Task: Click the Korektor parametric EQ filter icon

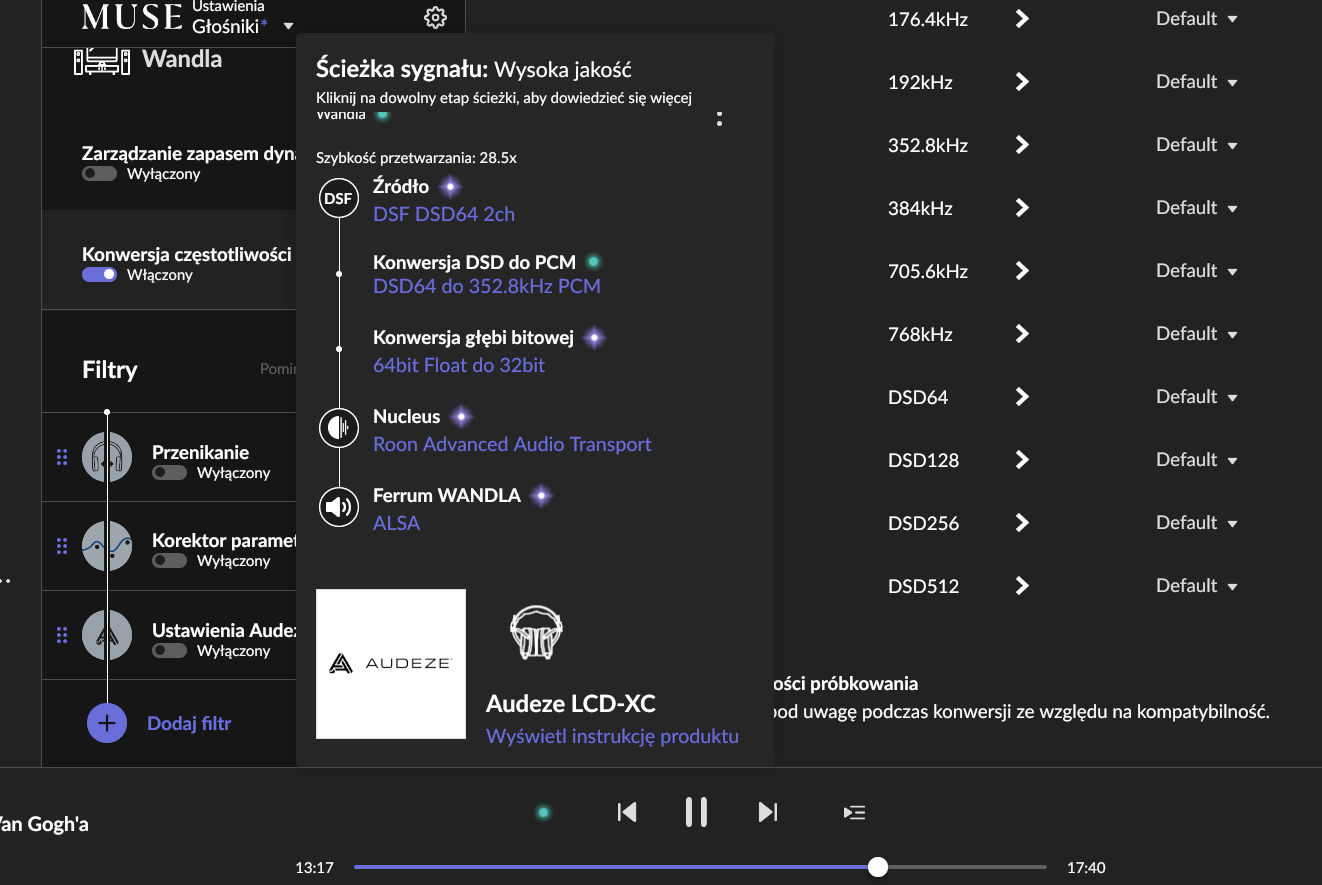Action: click(x=107, y=546)
